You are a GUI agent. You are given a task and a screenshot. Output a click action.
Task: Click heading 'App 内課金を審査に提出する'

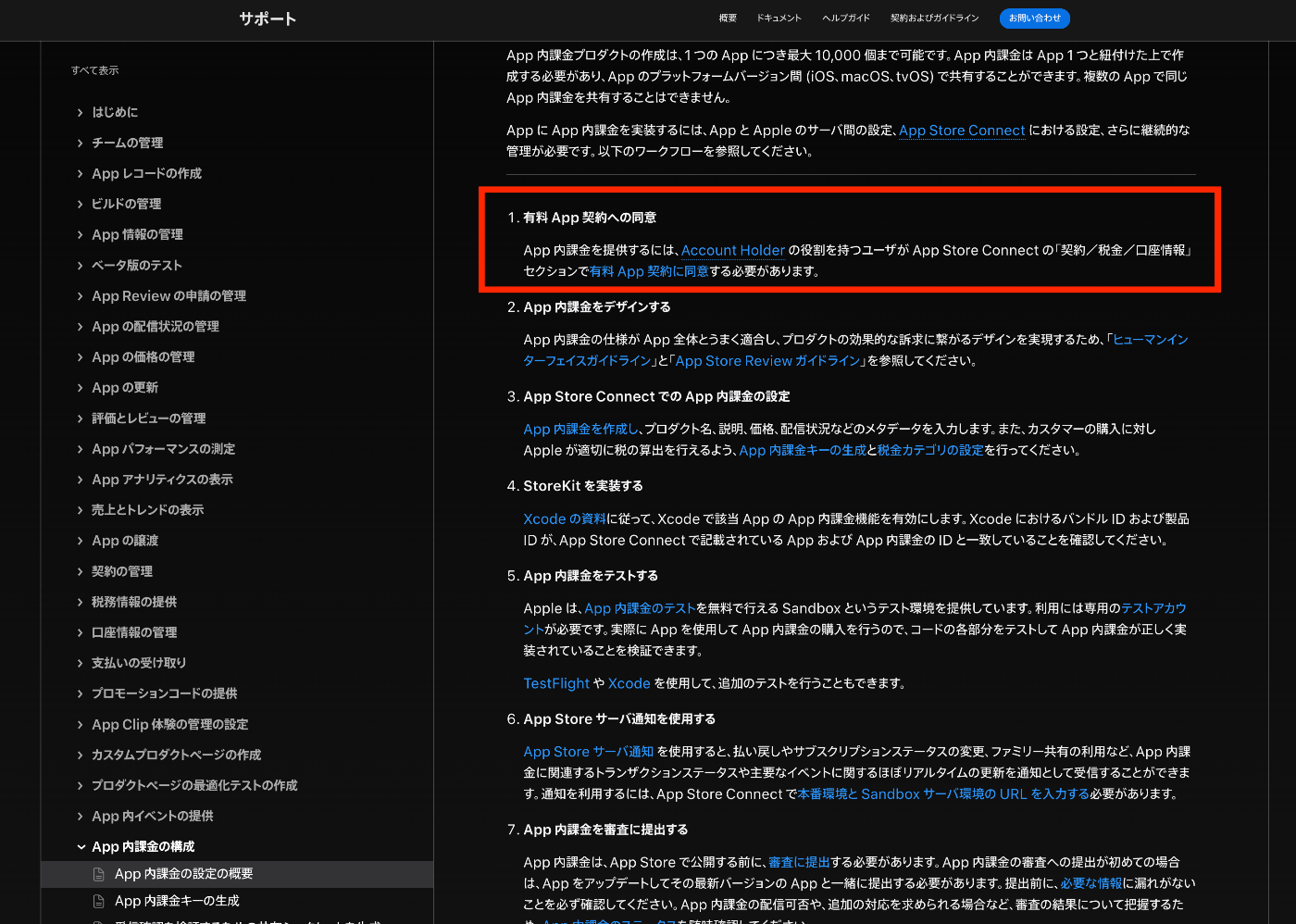(x=605, y=830)
